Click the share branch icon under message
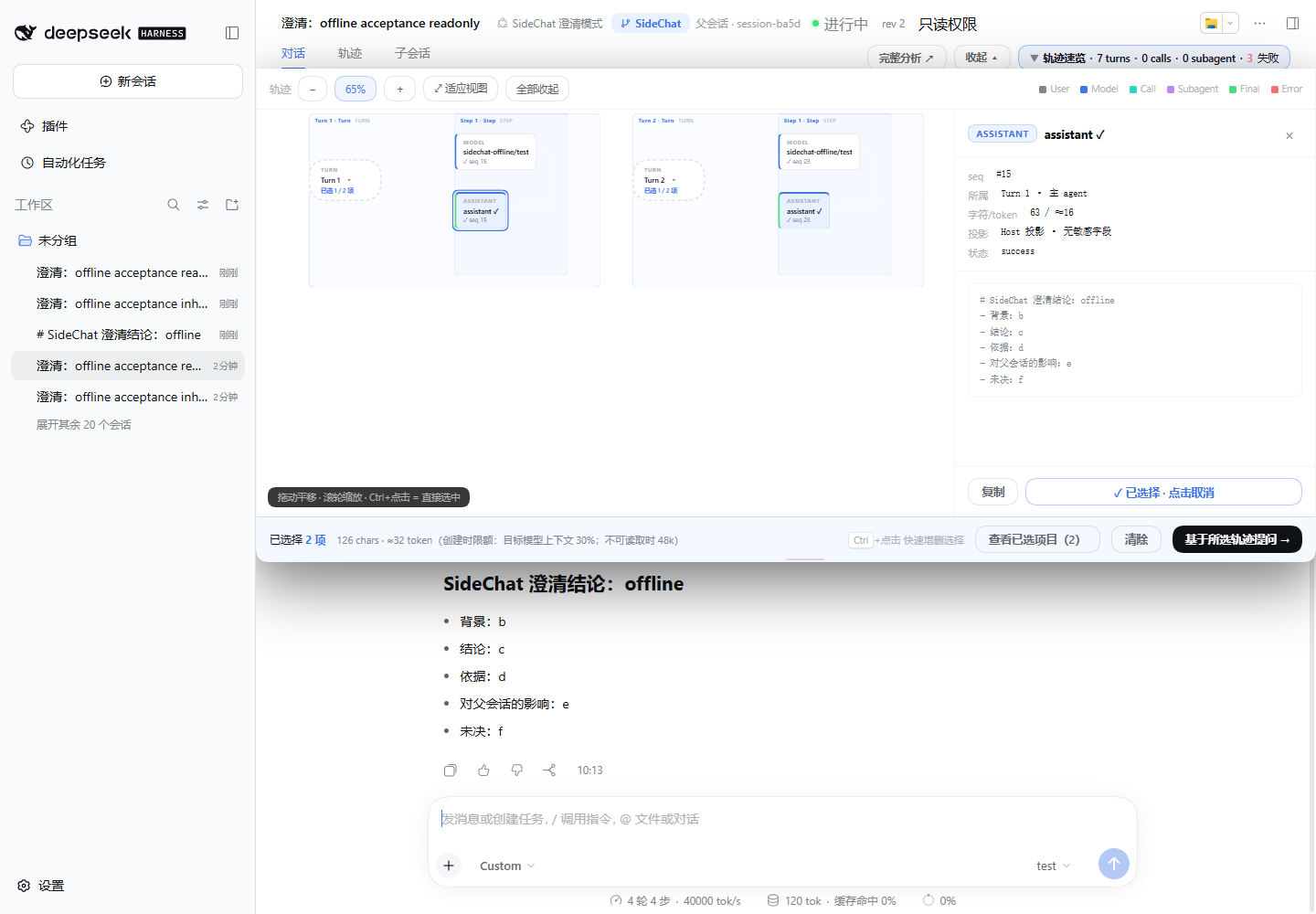The image size is (1316, 914). [549, 771]
